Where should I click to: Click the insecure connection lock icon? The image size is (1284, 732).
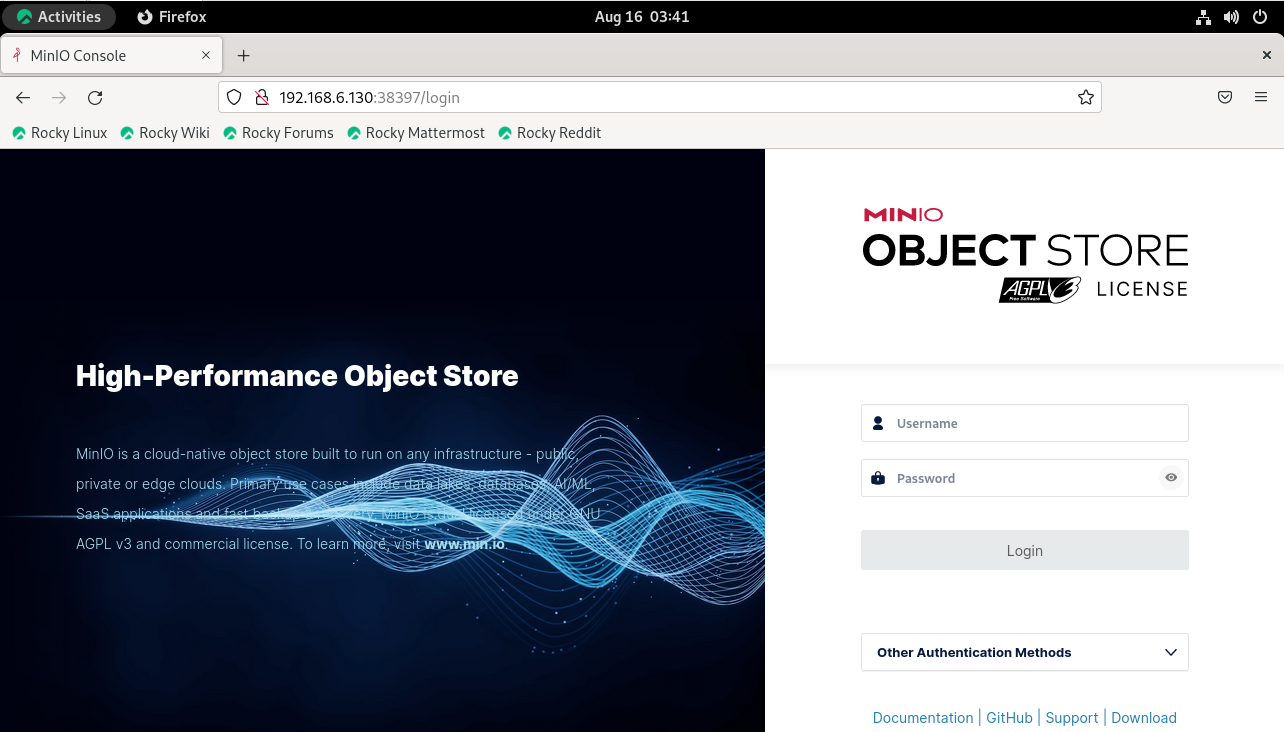tap(262, 97)
